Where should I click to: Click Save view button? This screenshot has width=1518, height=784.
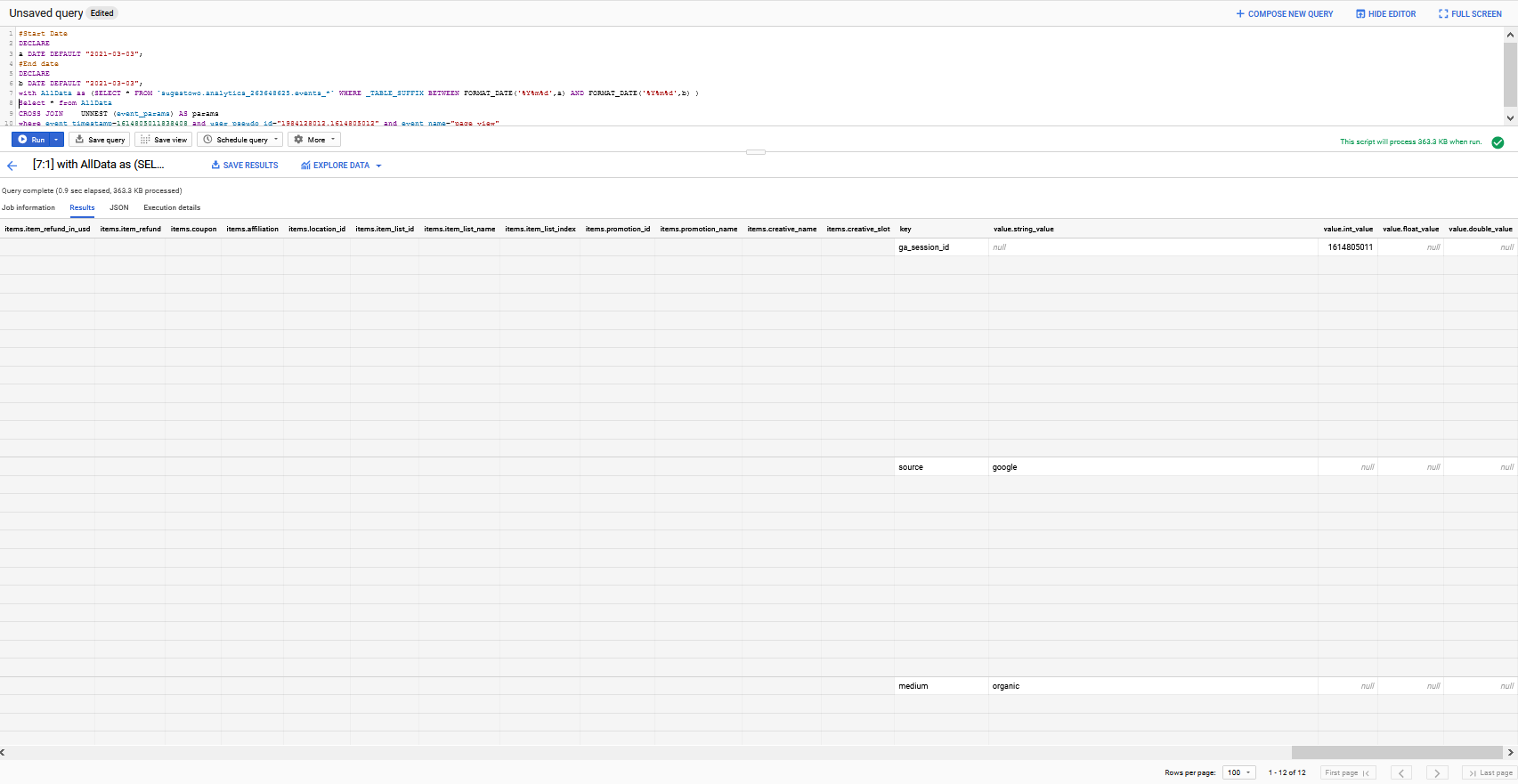pyautogui.click(x=164, y=140)
